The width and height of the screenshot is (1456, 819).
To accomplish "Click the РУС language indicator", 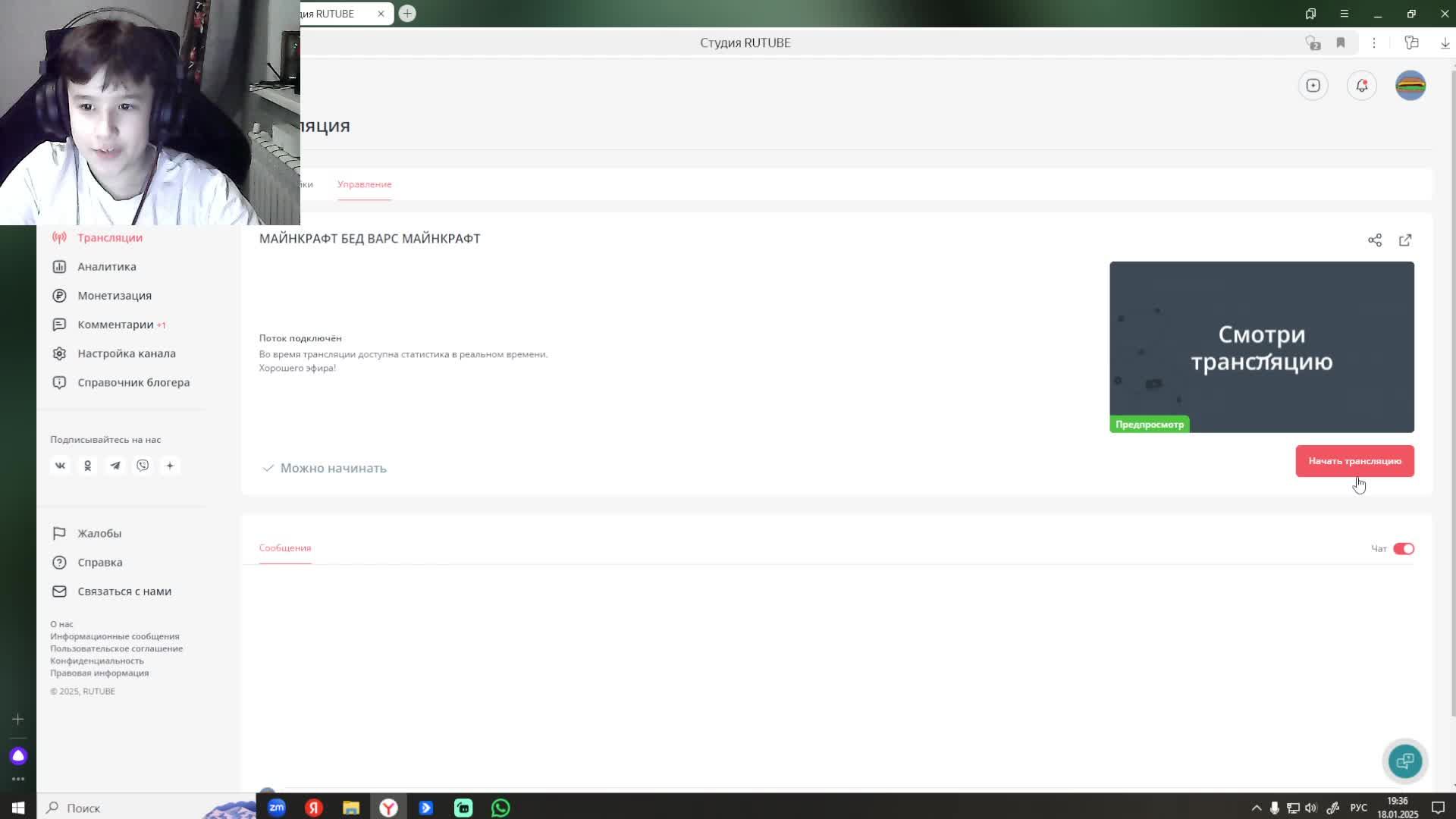I will (1359, 808).
